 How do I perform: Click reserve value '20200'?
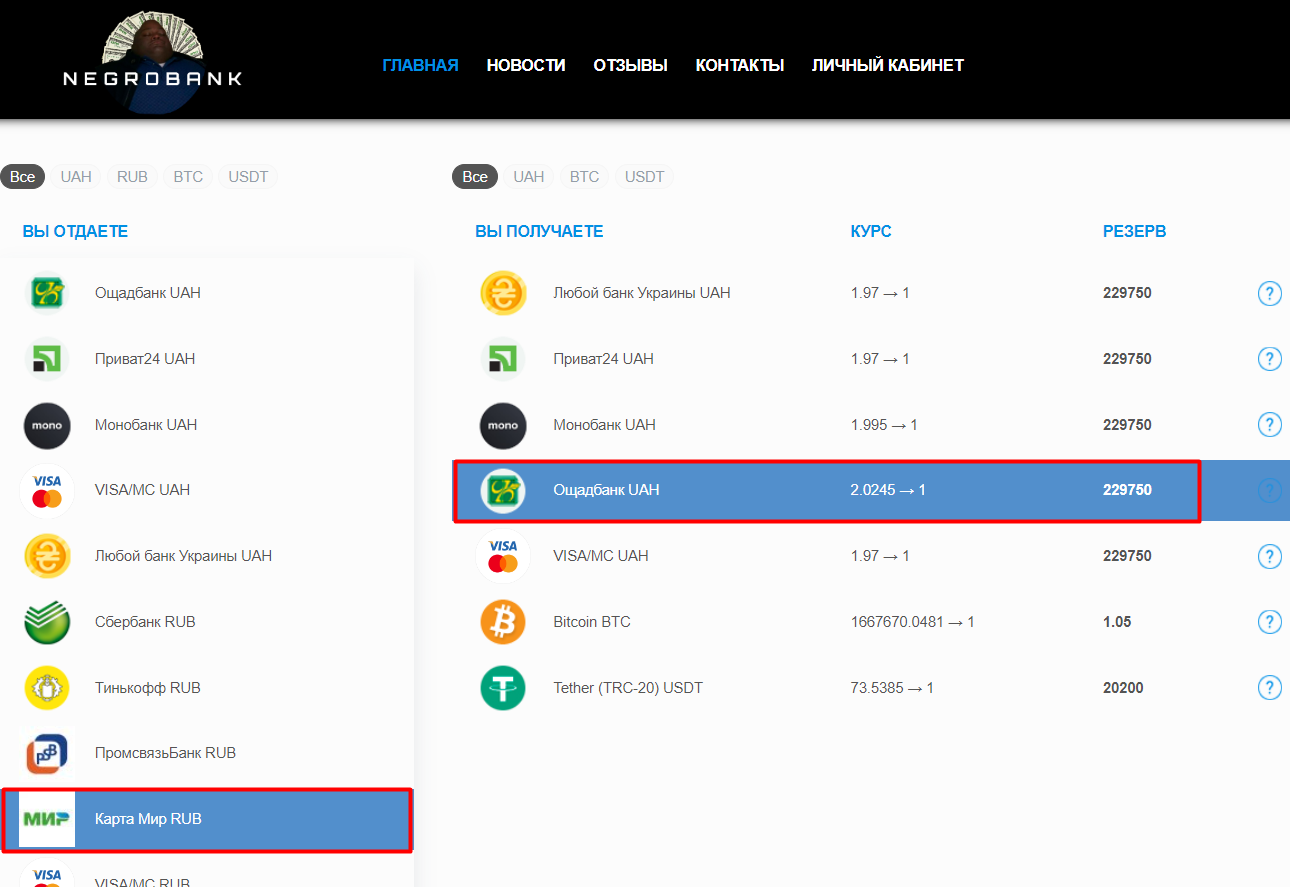point(1123,688)
